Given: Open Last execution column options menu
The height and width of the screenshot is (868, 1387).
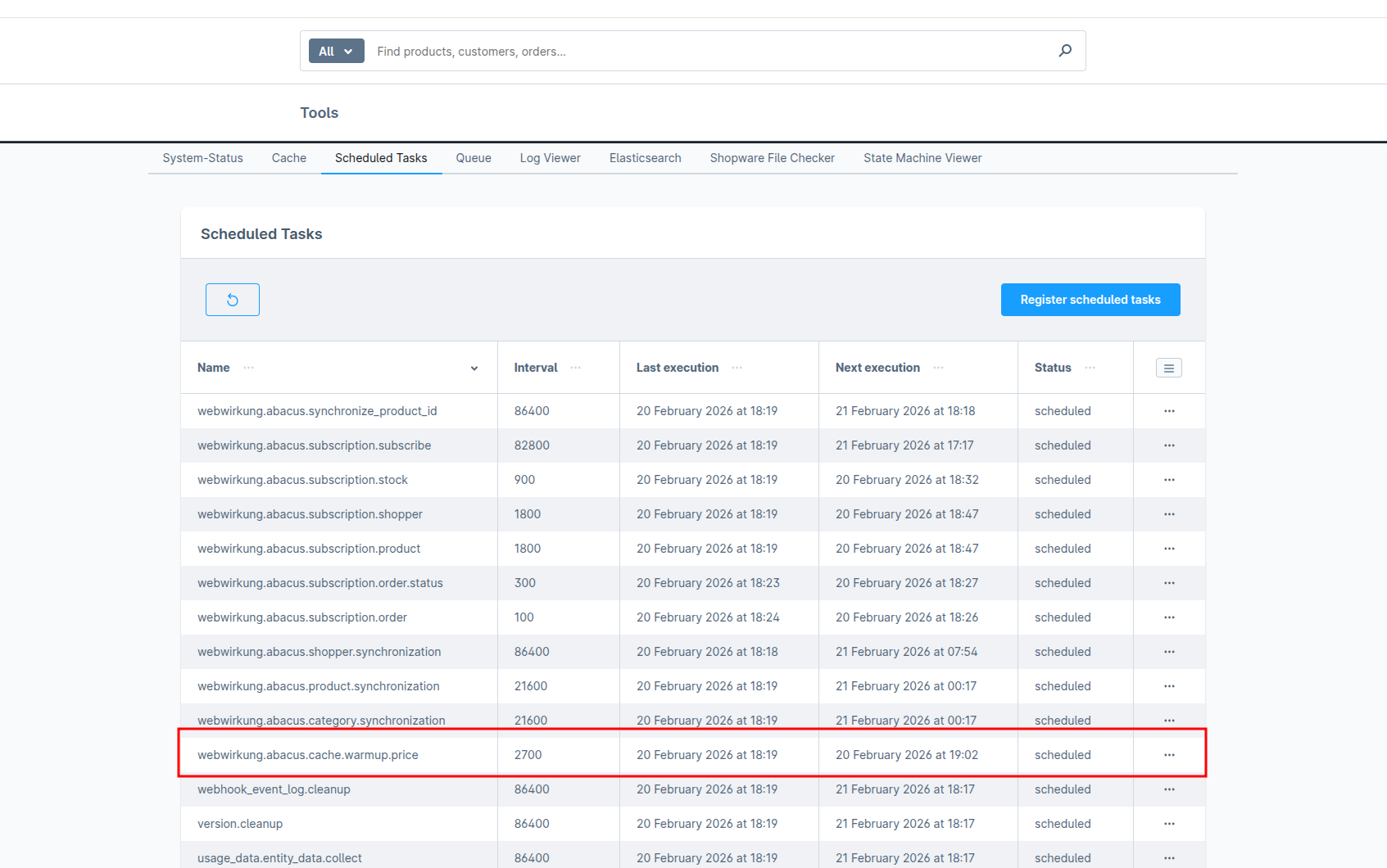Looking at the screenshot, I should 737,368.
